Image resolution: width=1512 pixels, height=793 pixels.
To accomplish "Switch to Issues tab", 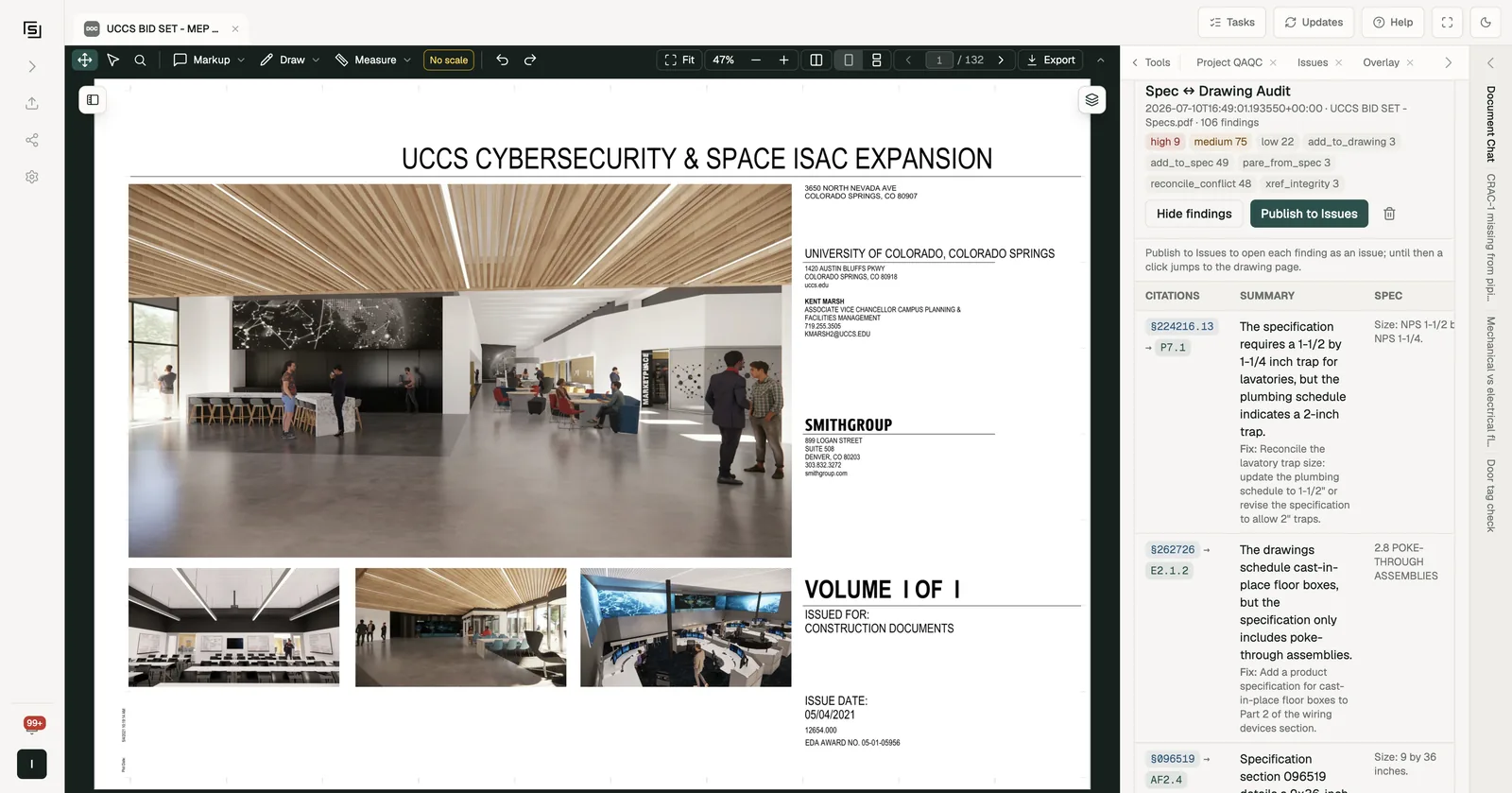I will [1312, 62].
